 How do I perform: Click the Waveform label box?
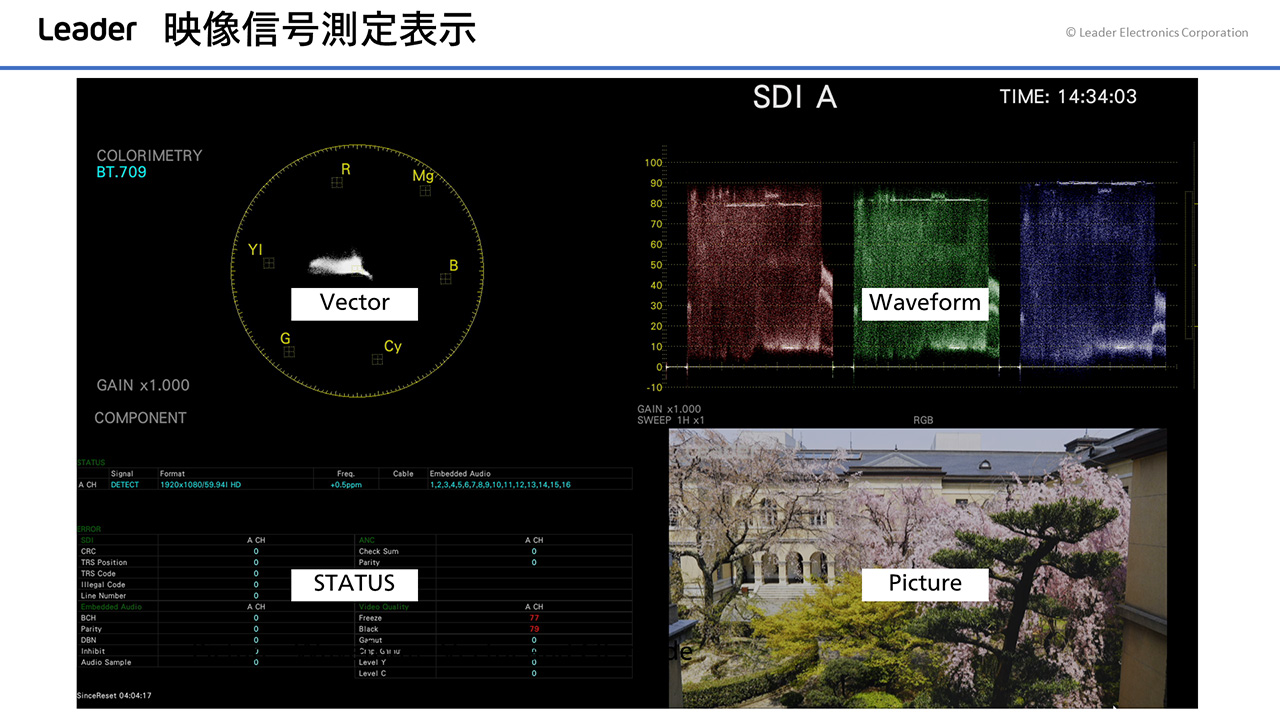pyautogui.click(x=925, y=303)
